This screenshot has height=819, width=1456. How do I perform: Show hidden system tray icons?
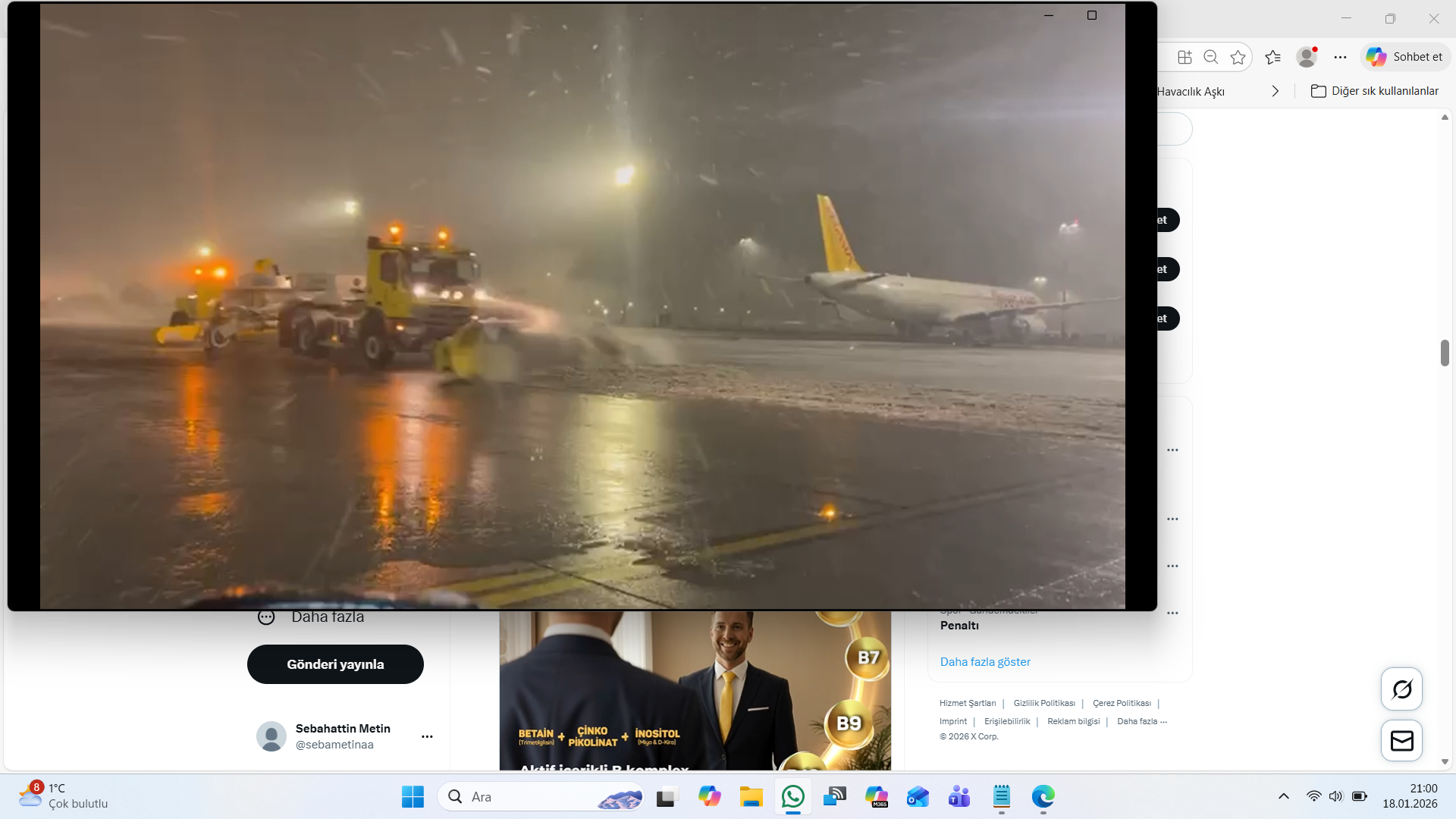(1283, 796)
